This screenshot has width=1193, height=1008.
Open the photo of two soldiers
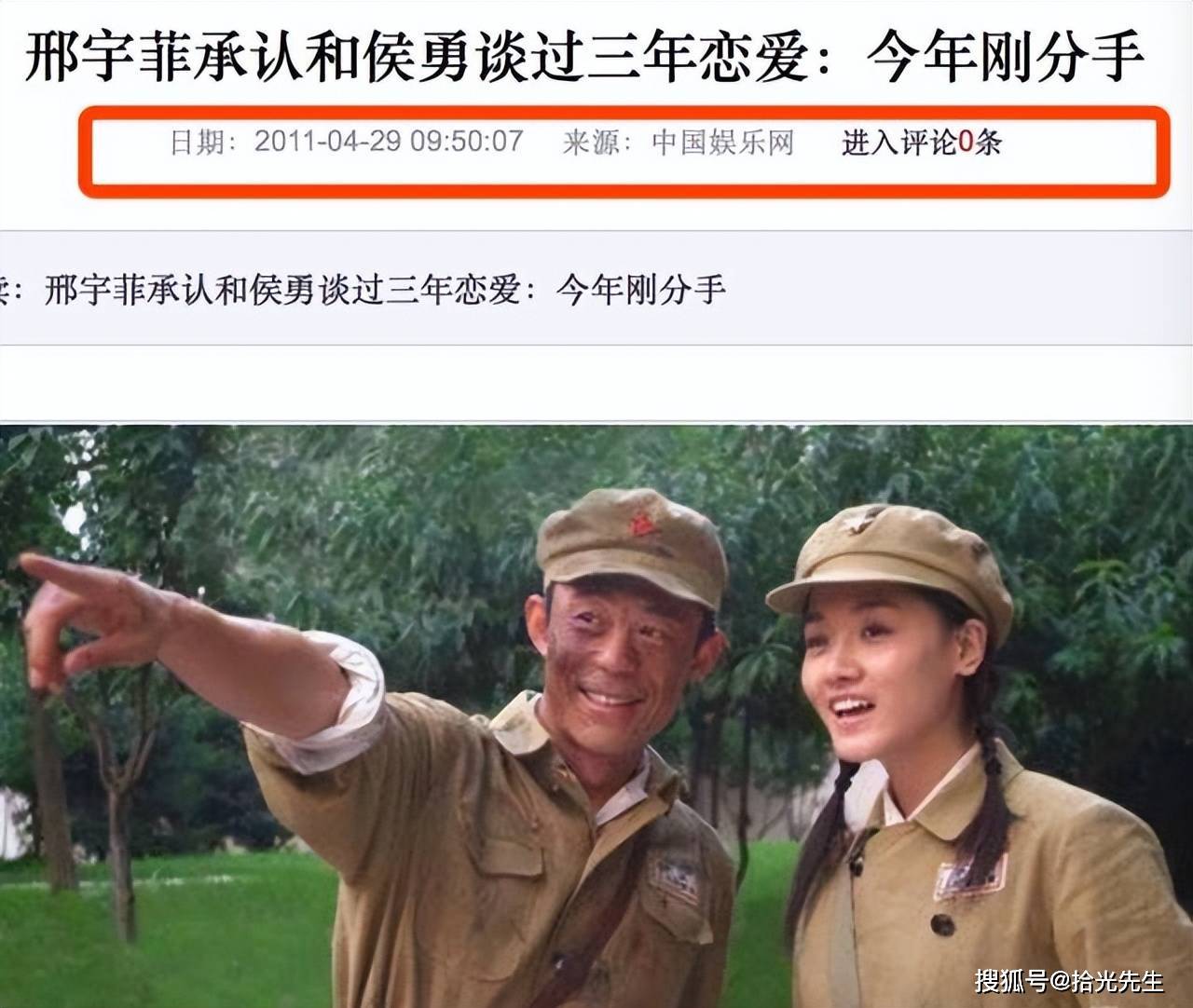click(596, 715)
